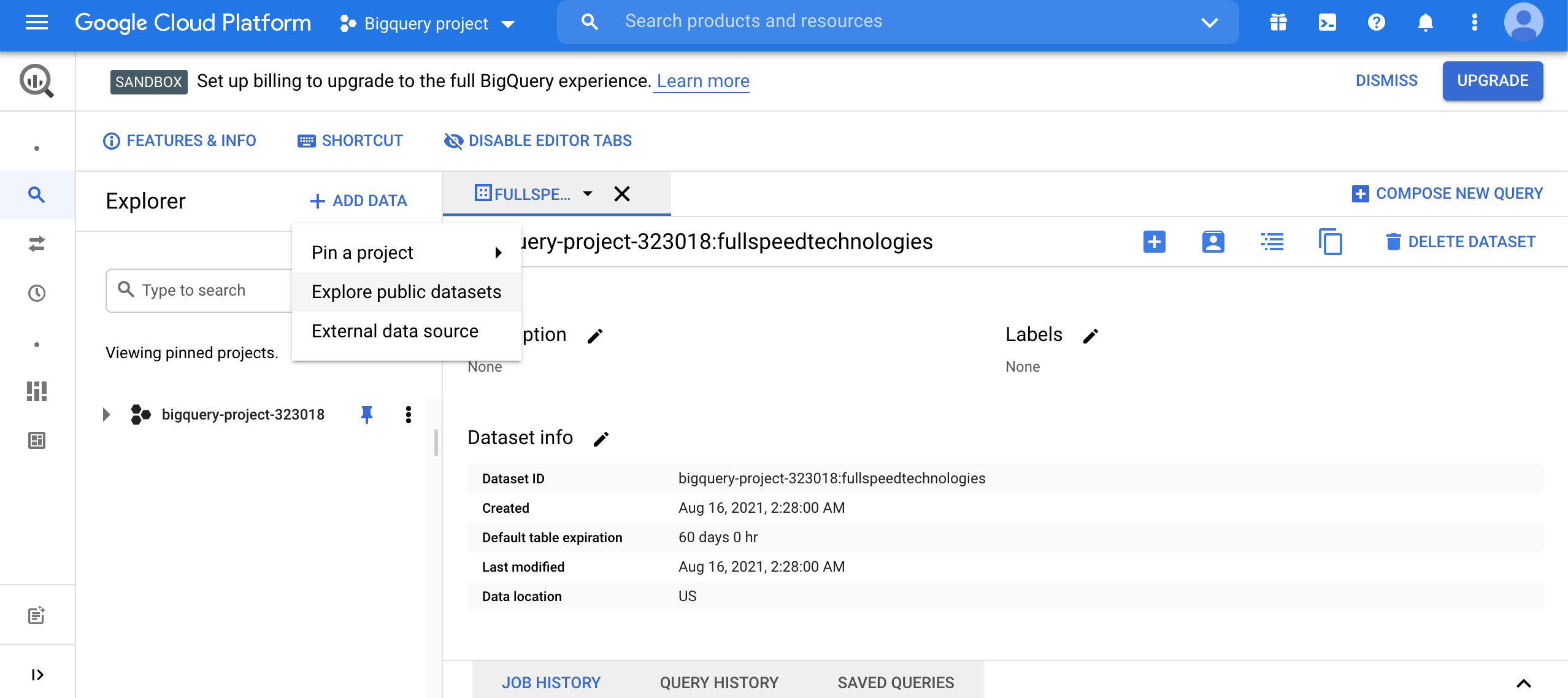
Task: Expand the bottom history panel chevron
Action: tap(1524, 683)
